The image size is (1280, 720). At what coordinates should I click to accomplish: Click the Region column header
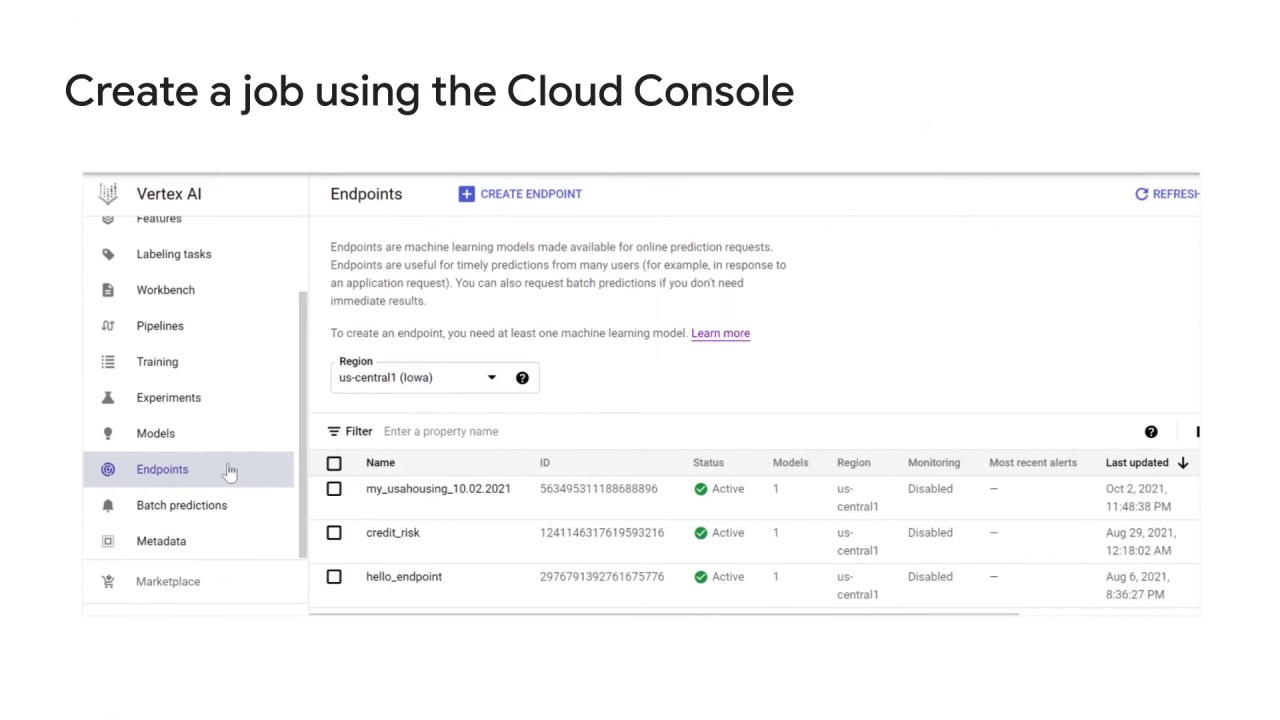pyautogui.click(x=854, y=463)
